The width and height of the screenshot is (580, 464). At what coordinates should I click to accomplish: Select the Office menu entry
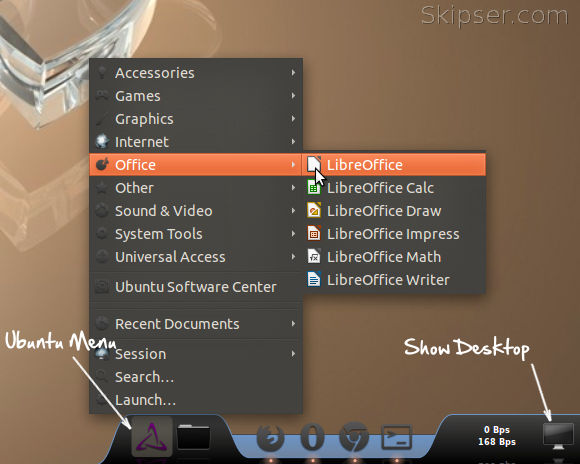[196, 164]
